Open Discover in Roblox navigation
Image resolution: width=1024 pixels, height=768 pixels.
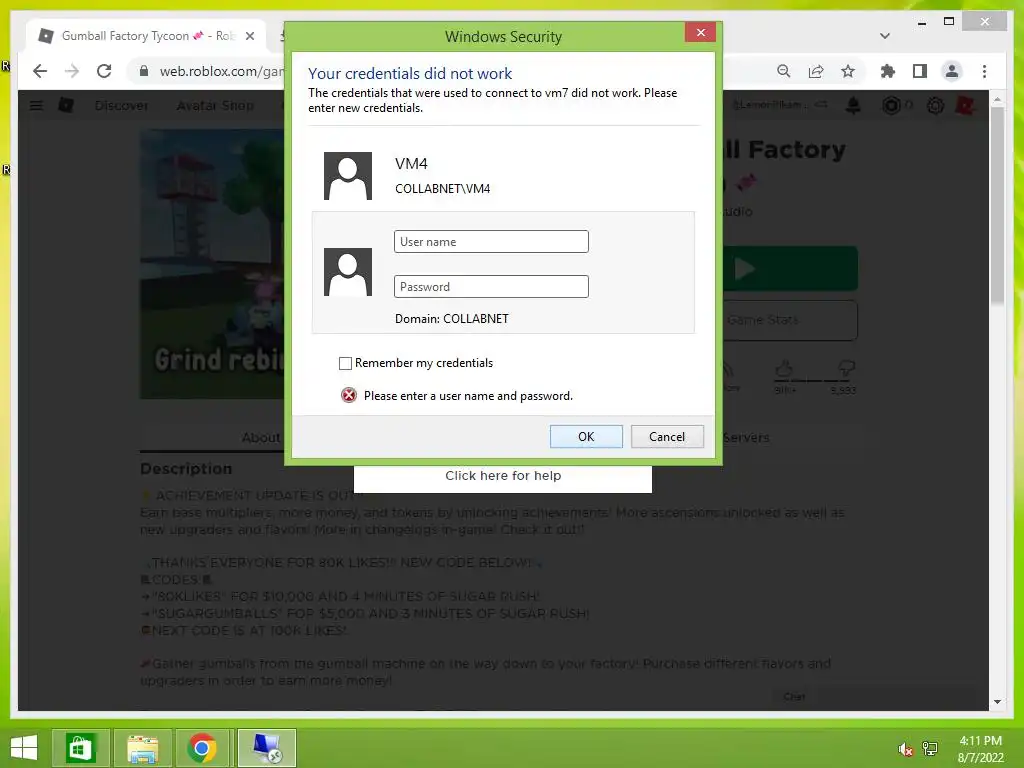(x=121, y=105)
